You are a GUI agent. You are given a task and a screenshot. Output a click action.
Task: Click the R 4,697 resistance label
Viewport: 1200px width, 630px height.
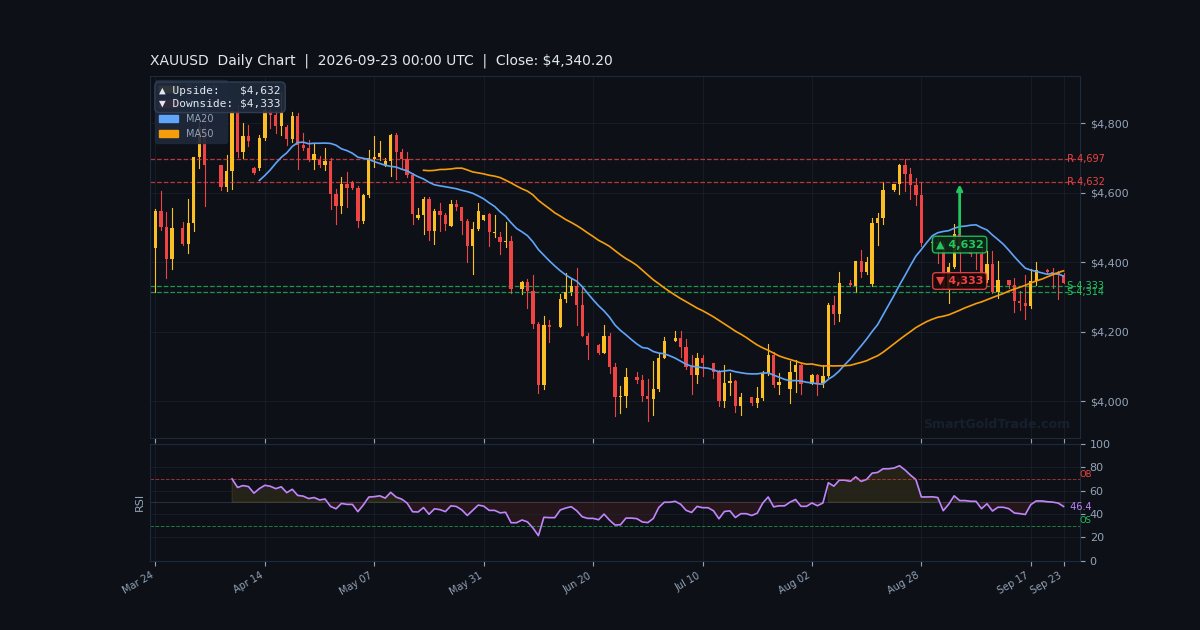pyautogui.click(x=1085, y=159)
